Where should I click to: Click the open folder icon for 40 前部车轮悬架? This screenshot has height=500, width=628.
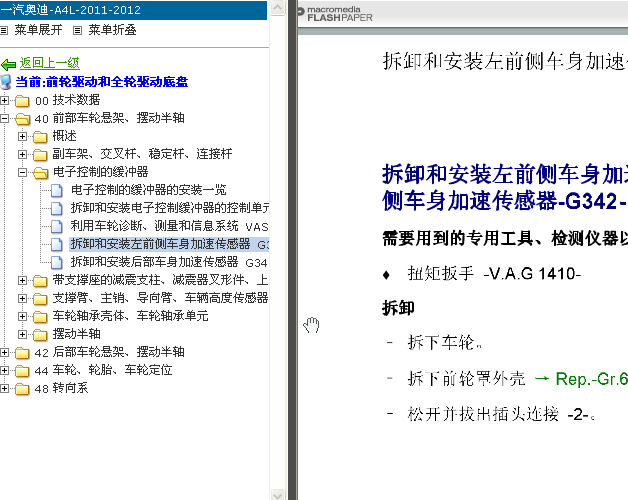[22, 119]
